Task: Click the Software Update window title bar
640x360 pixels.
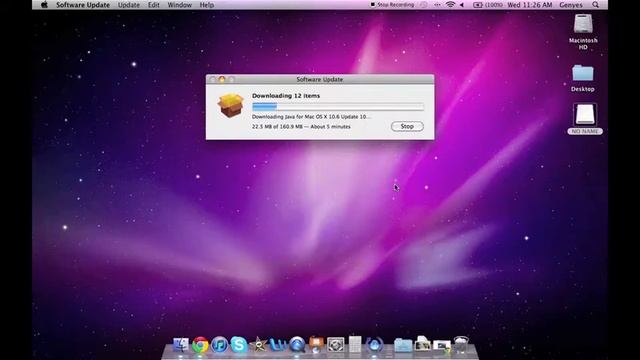Action: pyautogui.click(x=320, y=79)
